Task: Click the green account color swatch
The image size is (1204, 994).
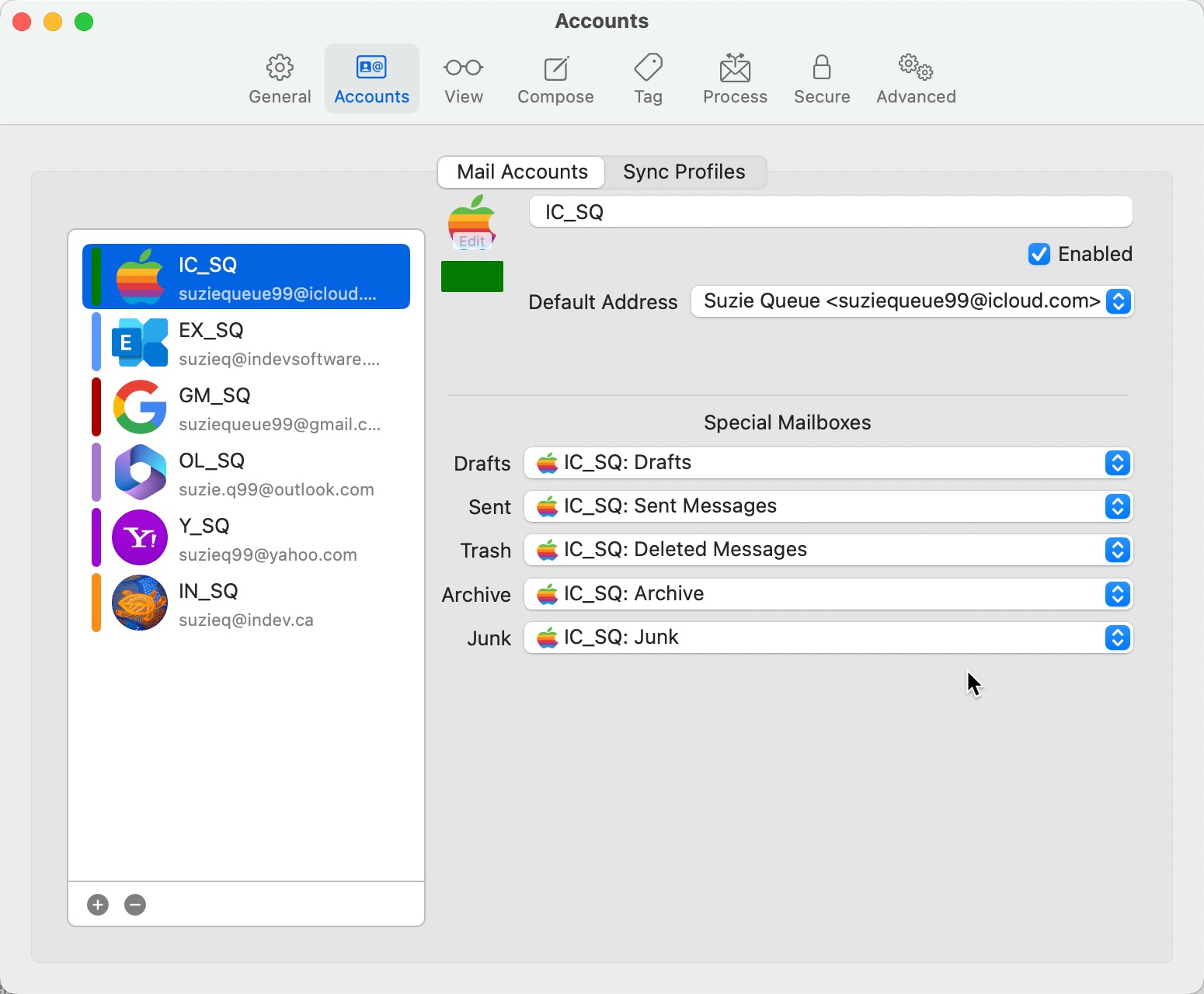Action: (472, 276)
